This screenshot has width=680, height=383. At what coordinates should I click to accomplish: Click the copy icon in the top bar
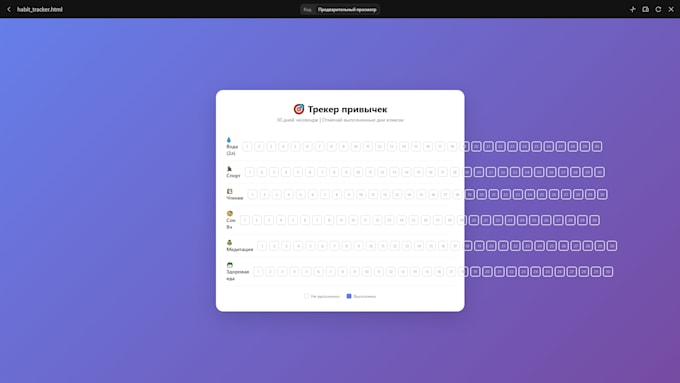point(645,9)
